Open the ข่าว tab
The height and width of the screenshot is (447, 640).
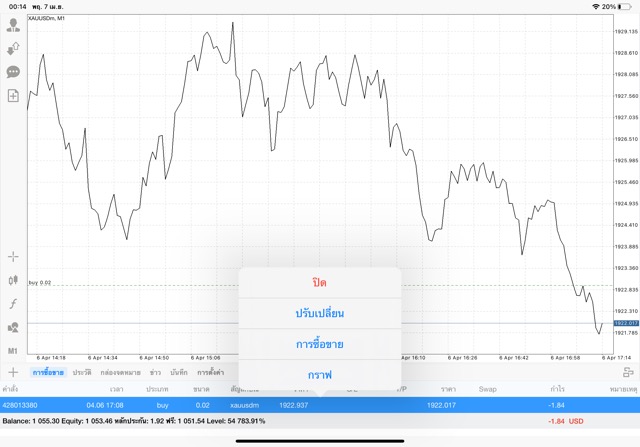[155, 372]
